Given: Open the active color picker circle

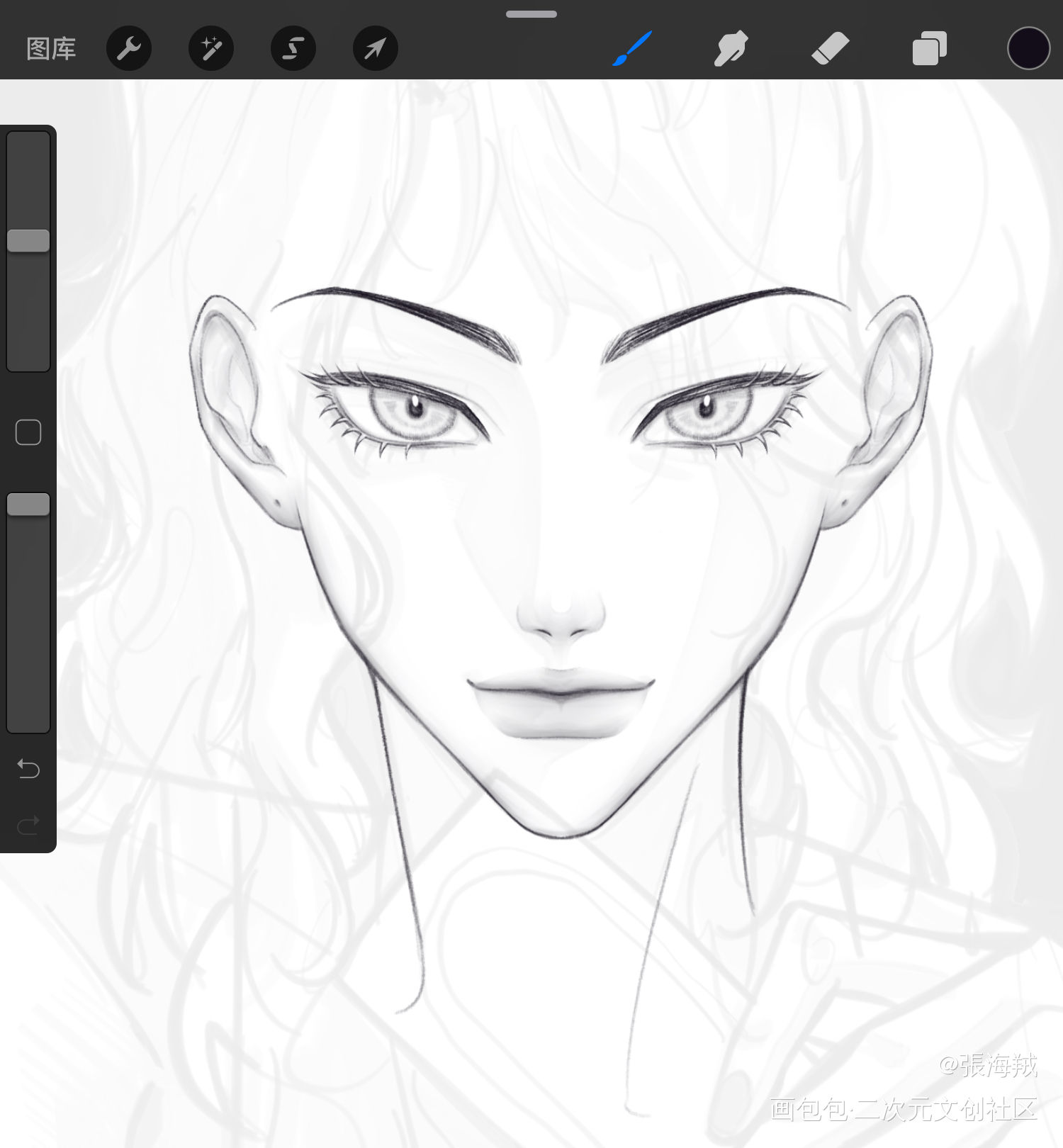Looking at the screenshot, I should tap(1028, 48).
